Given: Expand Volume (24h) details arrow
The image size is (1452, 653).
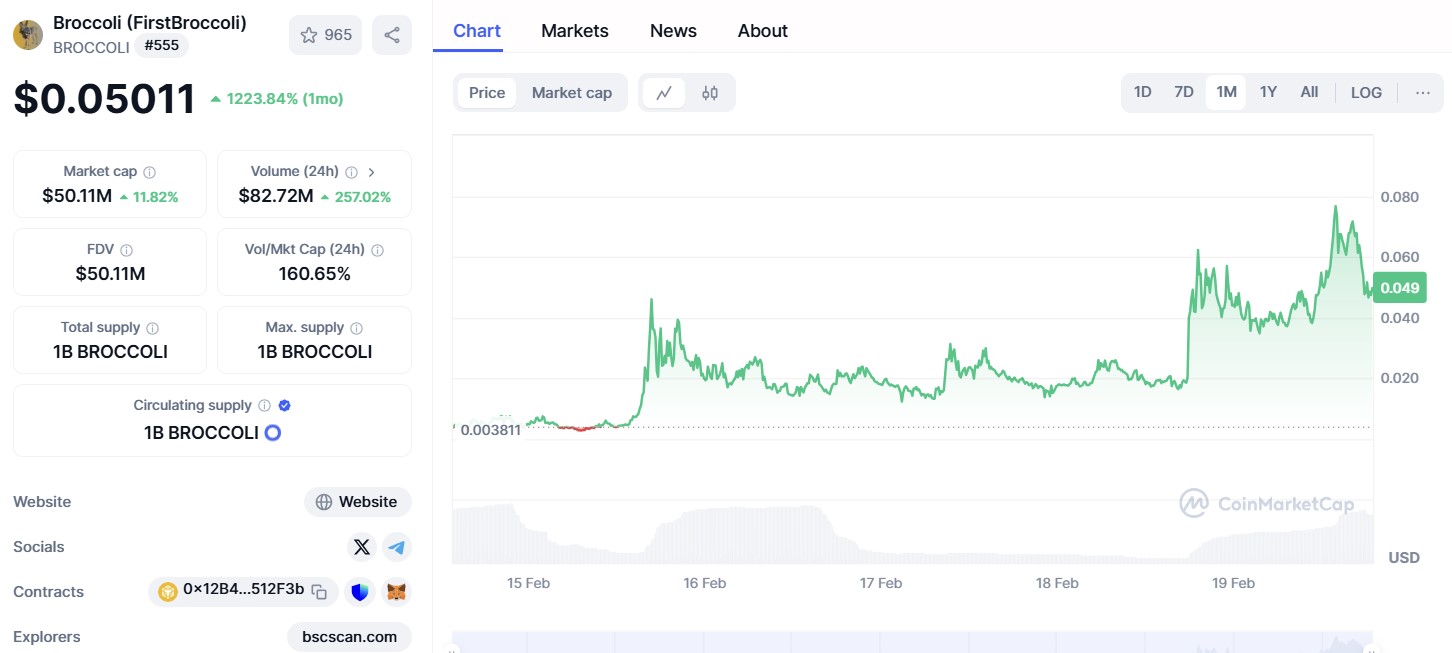Looking at the screenshot, I should [371, 172].
